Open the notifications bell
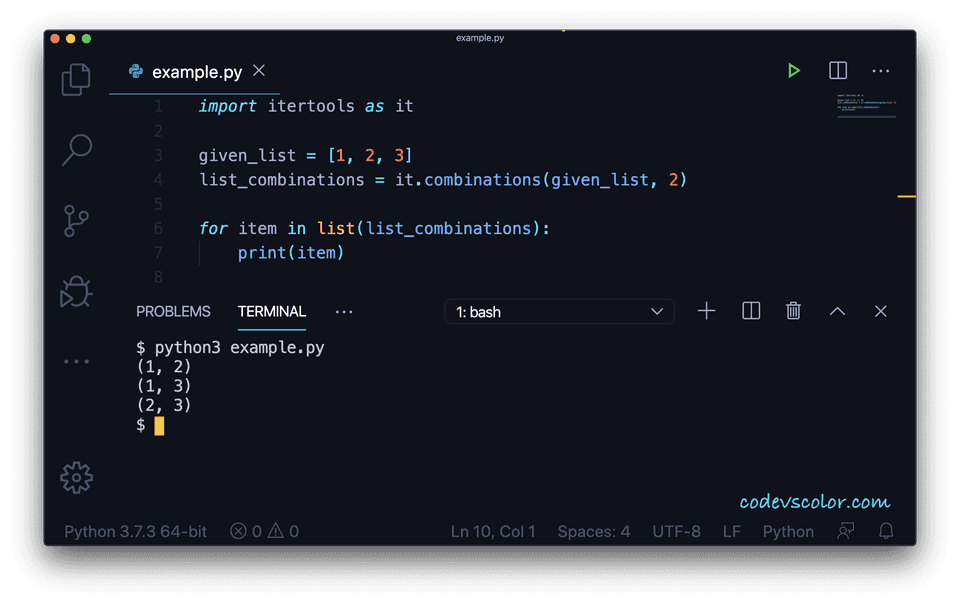The height and width of the screenshot is (604, 960). [x=886, y=531]
